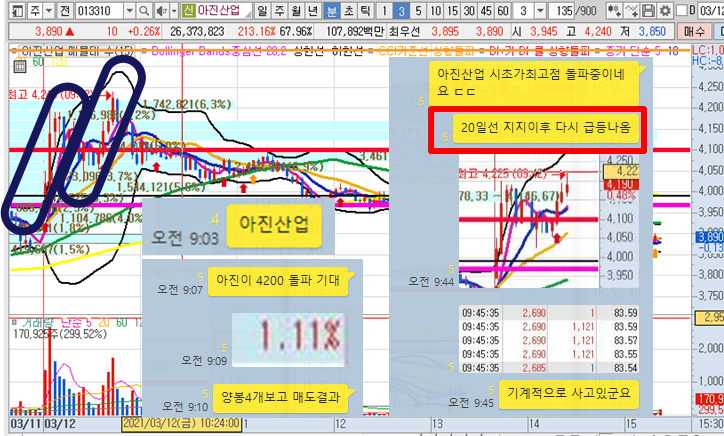Click the calendar icon at chart top-left
Screen dimensions: 724x436
[x=19, y=67]
